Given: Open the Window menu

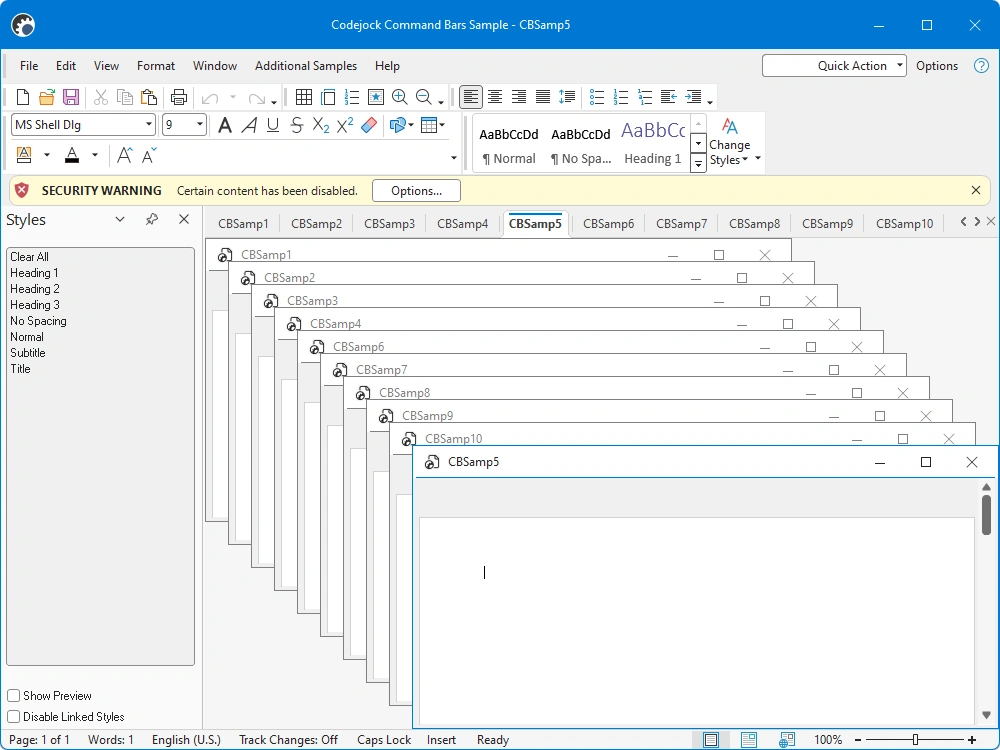Looking at the screenshot, I should tap(215, 66).
